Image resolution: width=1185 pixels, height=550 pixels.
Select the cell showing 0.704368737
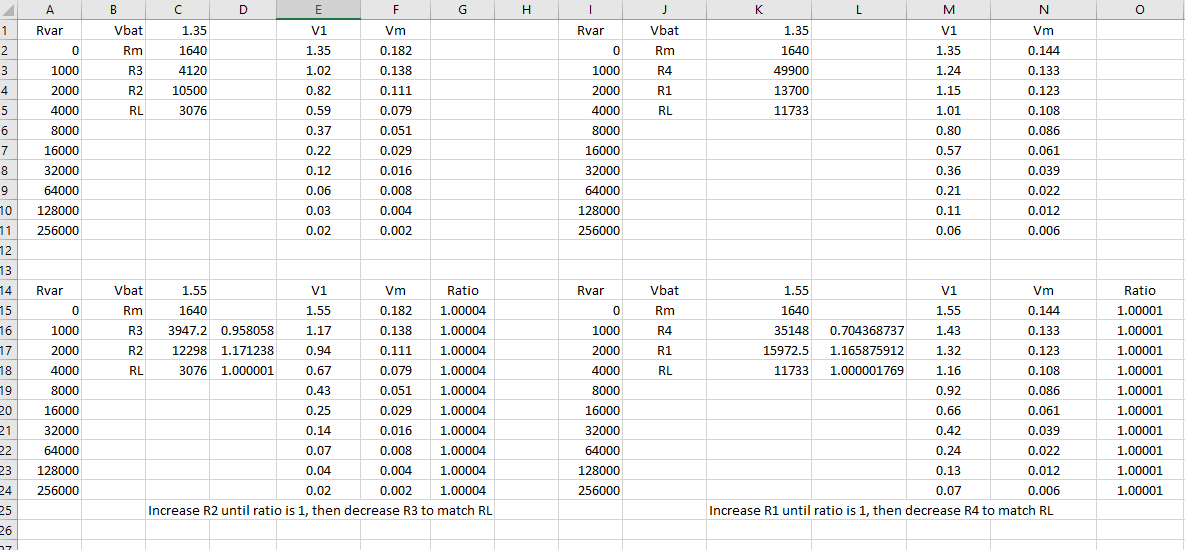(866, 330)
